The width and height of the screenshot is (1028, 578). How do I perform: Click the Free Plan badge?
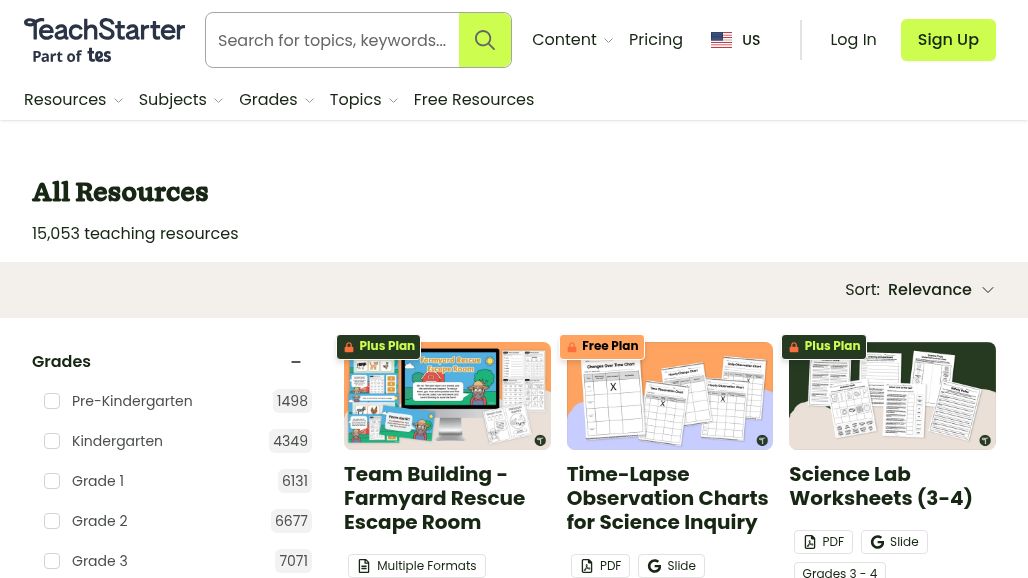coord(602,346)
